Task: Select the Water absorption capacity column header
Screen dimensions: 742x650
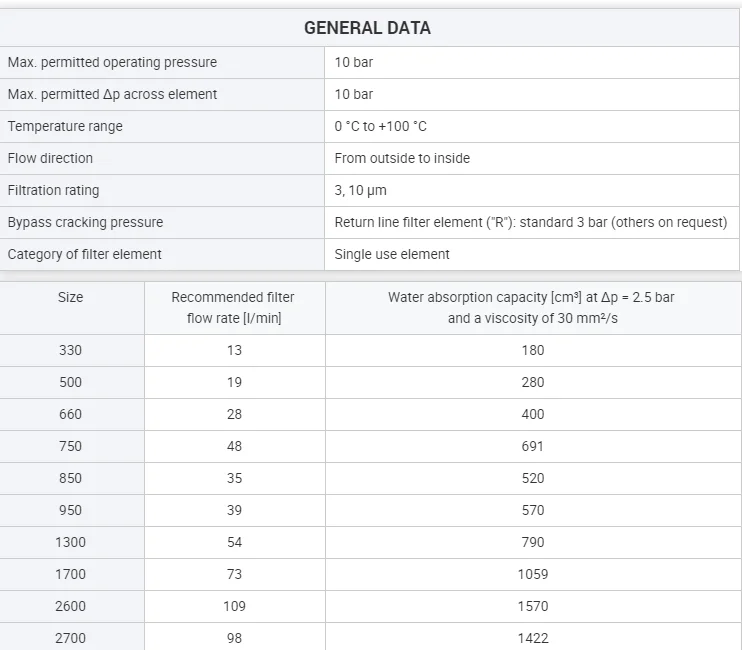Action: point(533,307)
